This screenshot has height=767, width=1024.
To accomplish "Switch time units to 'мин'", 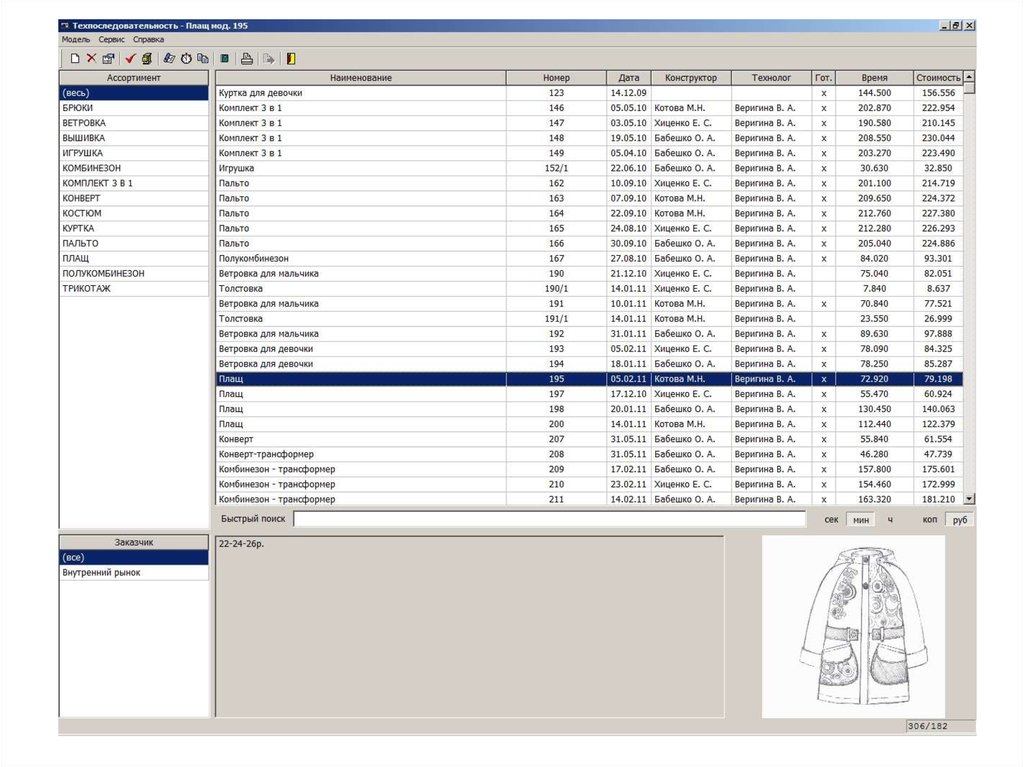I will (x=860, y=520).
